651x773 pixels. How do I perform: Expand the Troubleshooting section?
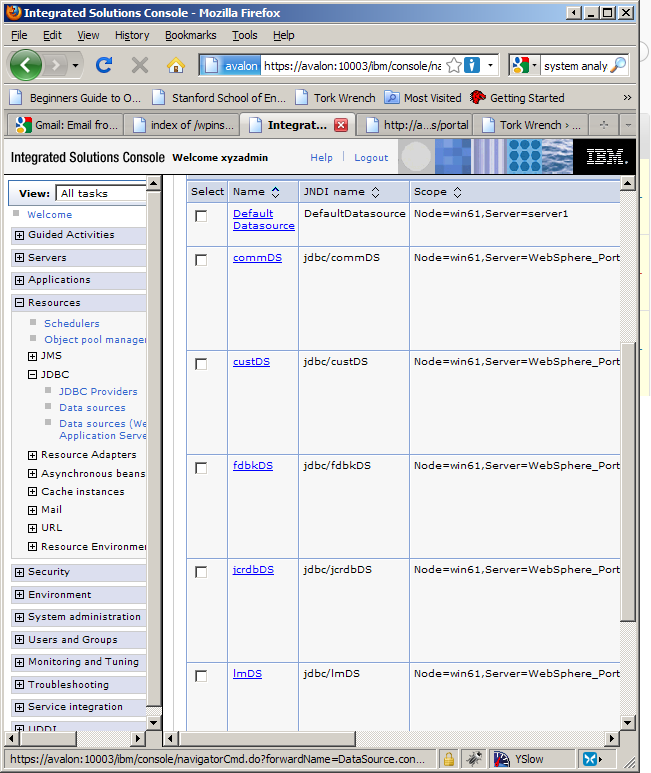(19, 685)
